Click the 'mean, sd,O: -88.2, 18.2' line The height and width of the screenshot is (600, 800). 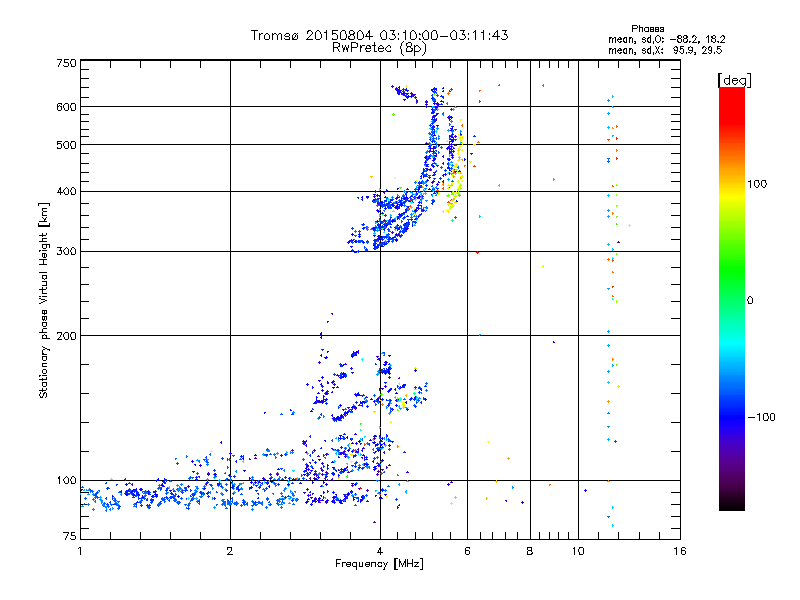tap(667, 39)
